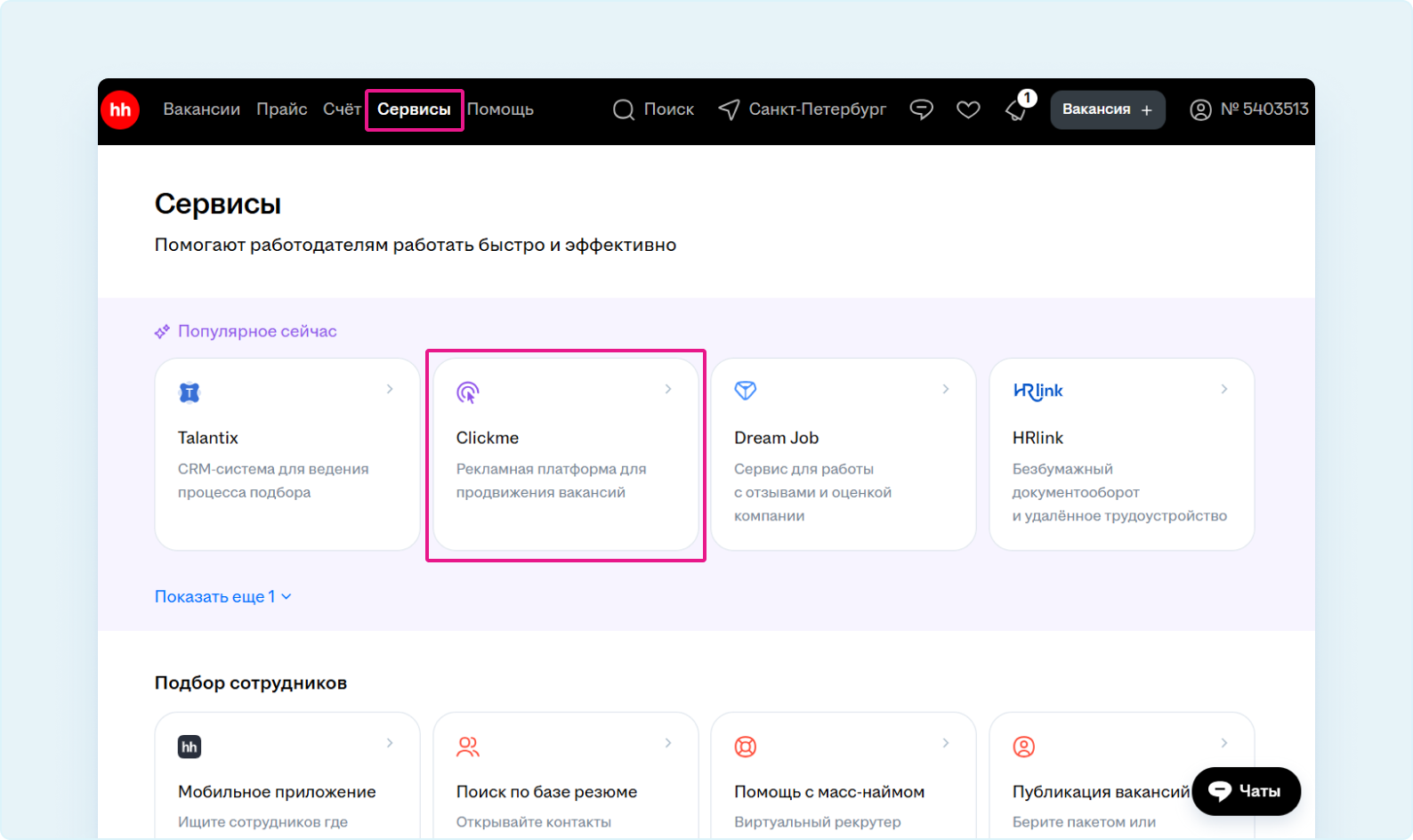Select the Сервисы menu item
Viewport: 1413px width, 840px height.
click(x=414, y=109)
